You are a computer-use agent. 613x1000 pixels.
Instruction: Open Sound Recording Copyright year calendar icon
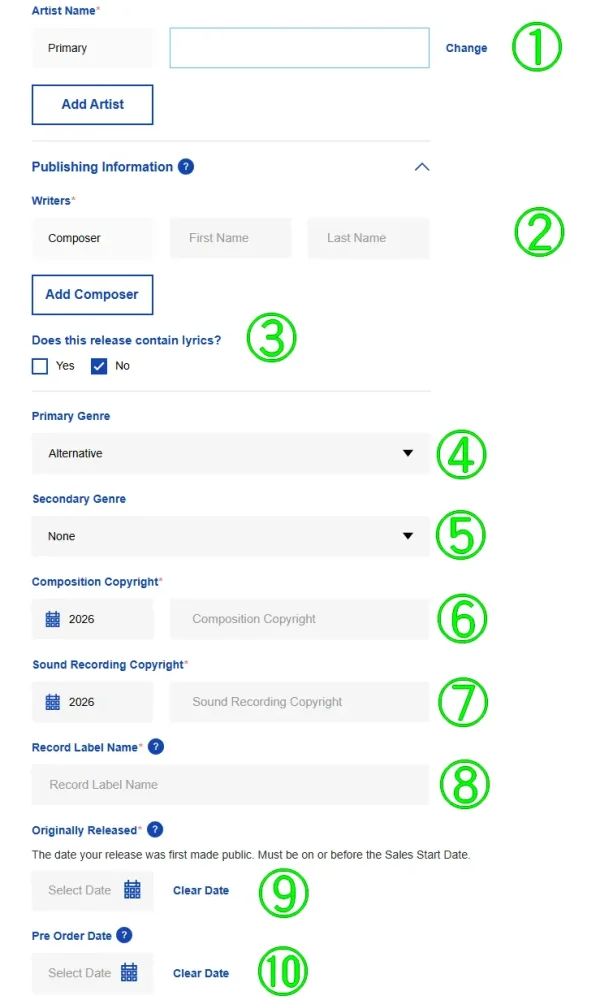53,702
